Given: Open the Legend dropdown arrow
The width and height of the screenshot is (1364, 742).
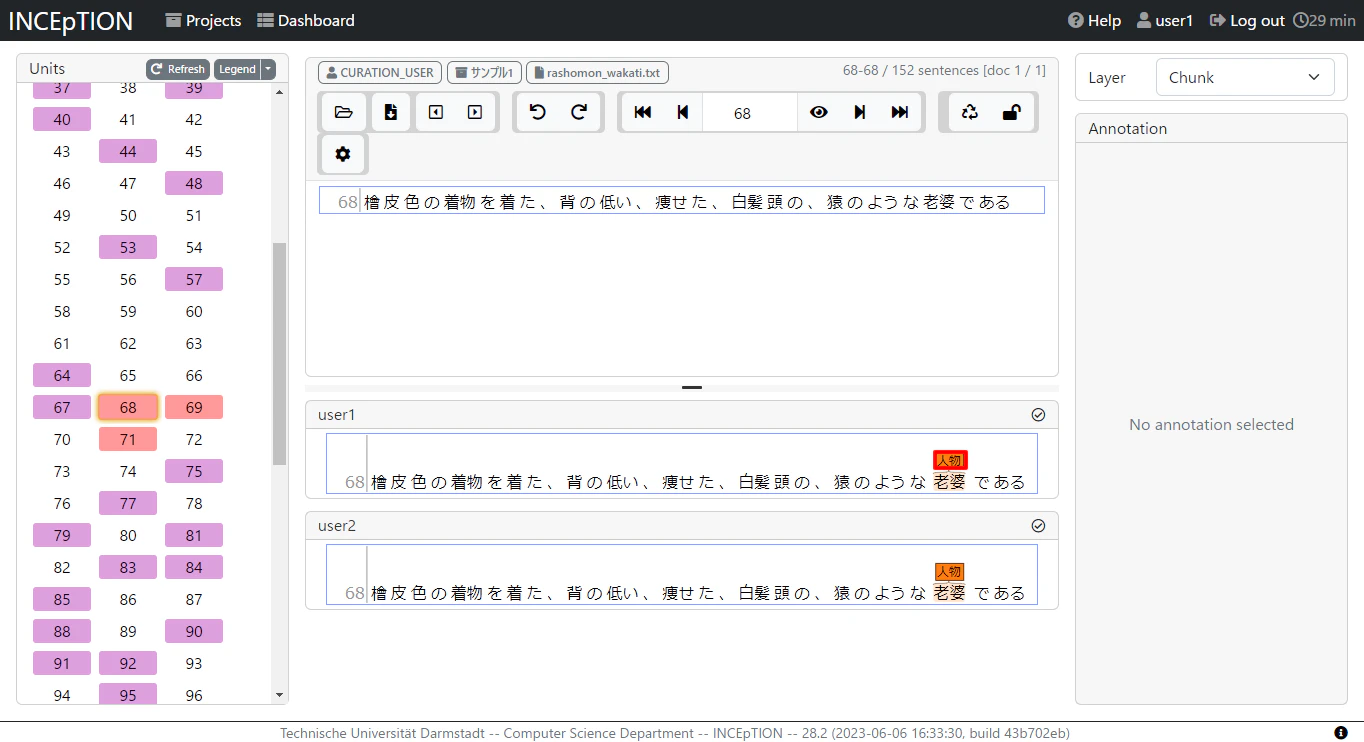Looking at the screenshot, I should tap(268, 69).
